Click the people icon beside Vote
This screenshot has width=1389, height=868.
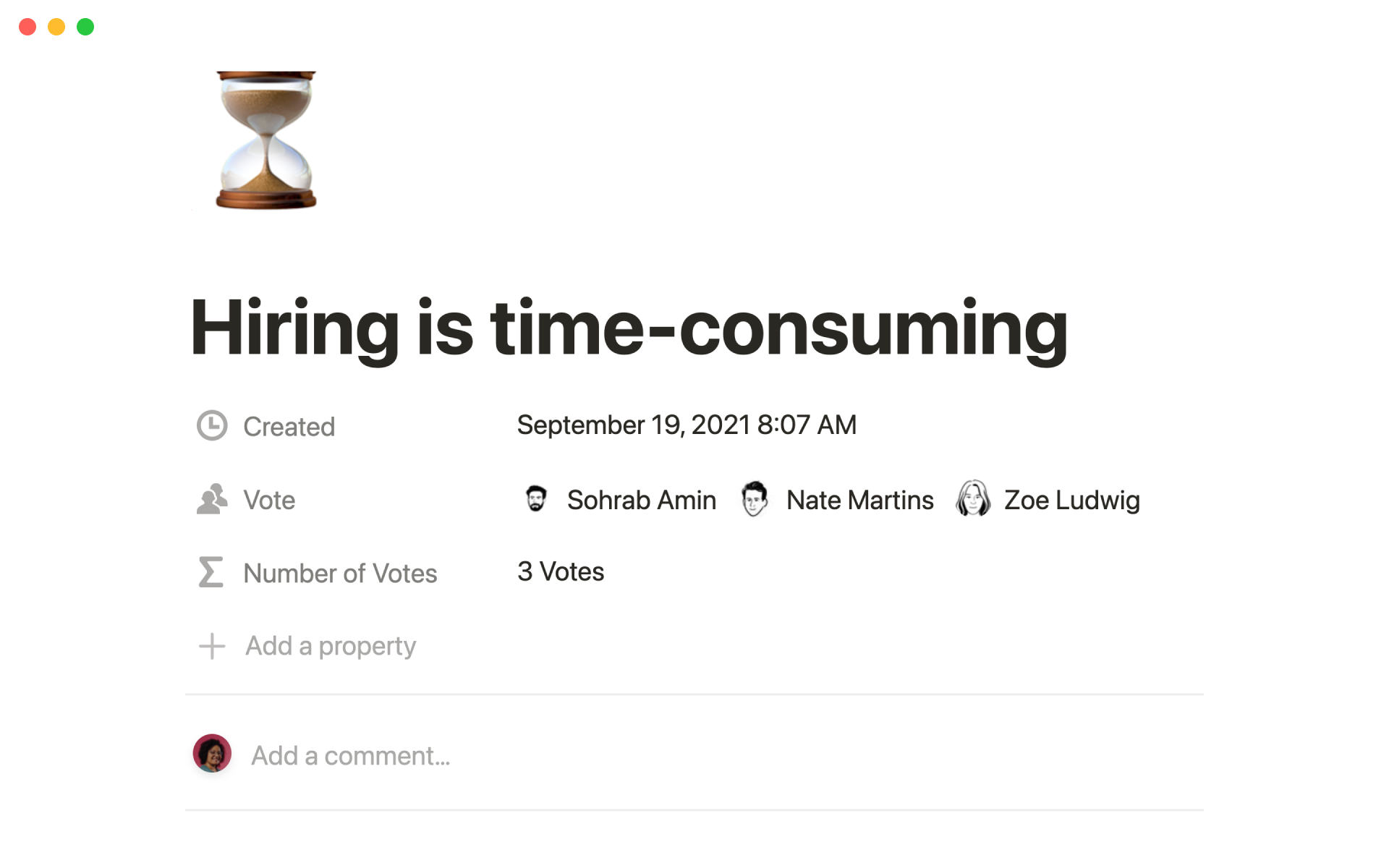click(212, 500)
